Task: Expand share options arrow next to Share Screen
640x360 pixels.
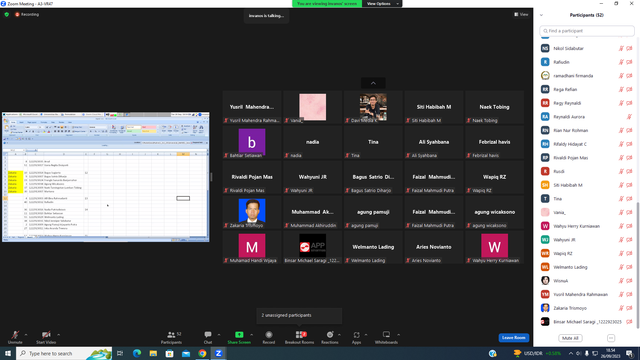Action: (251, 335)
